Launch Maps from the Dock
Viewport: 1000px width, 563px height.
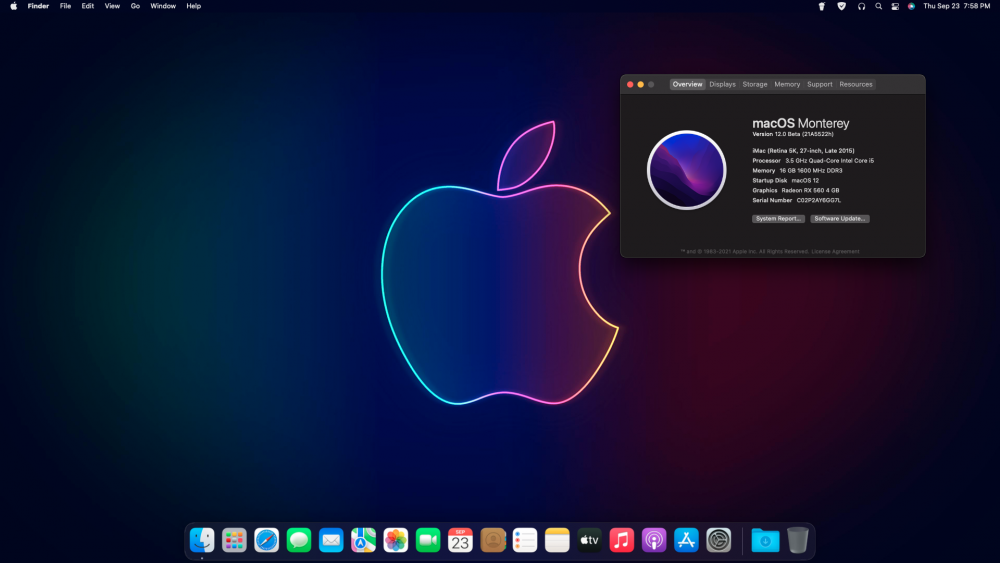[363, 540]
